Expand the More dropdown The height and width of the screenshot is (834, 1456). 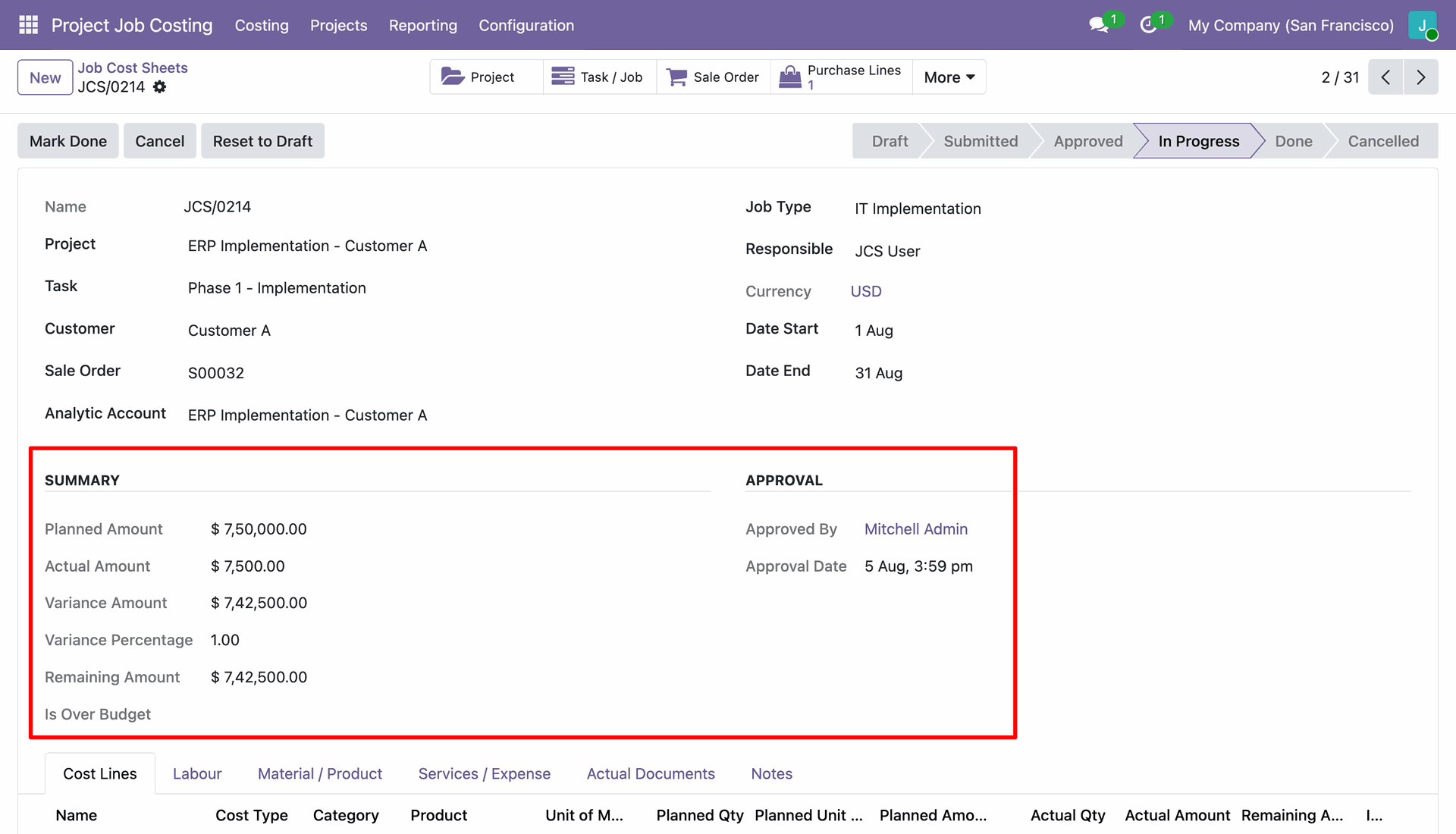click(x=949, y=77)
